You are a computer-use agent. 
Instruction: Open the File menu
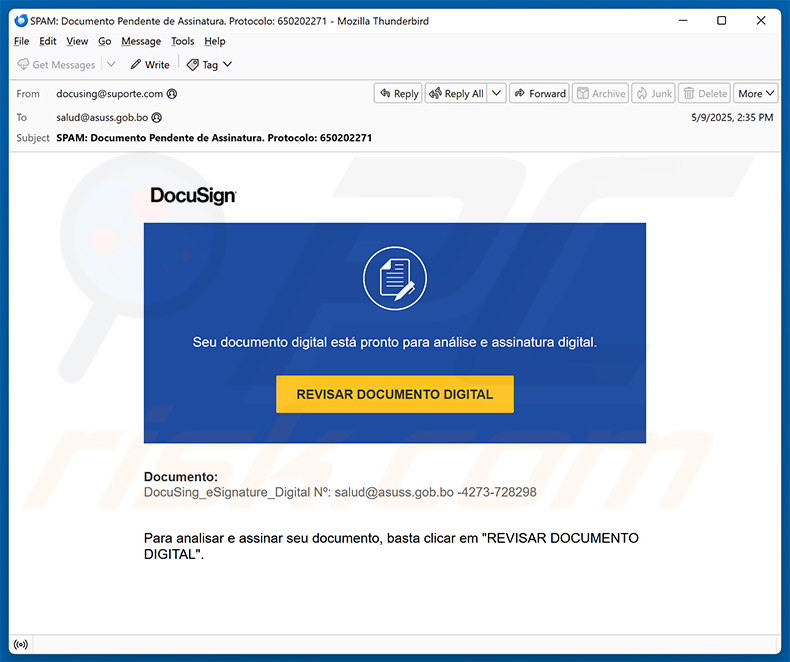coord(21,41)
